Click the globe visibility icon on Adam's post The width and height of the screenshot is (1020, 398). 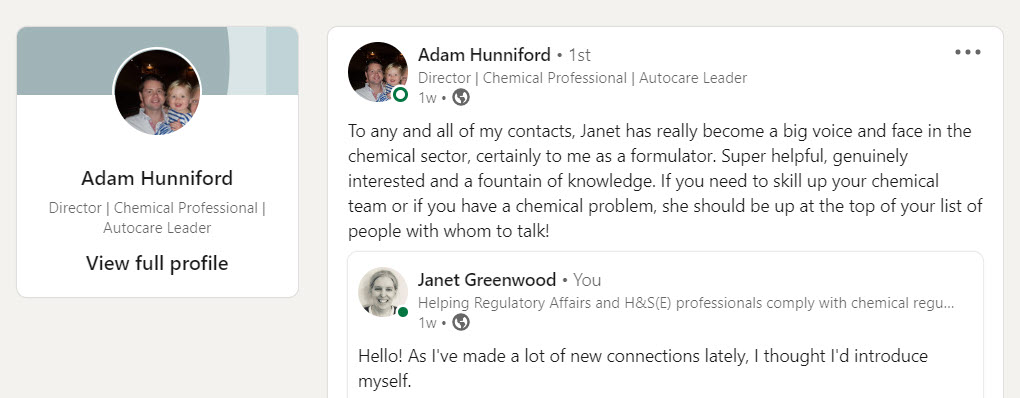point(461,98)
